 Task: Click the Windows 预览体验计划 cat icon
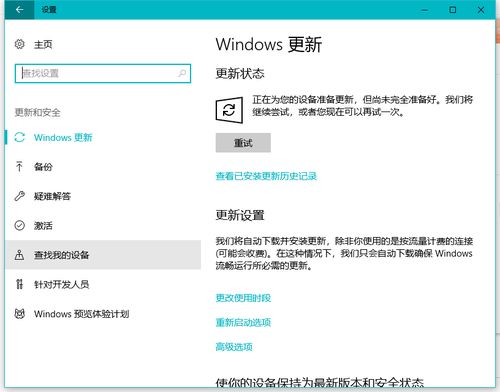(x=20, y=313)
